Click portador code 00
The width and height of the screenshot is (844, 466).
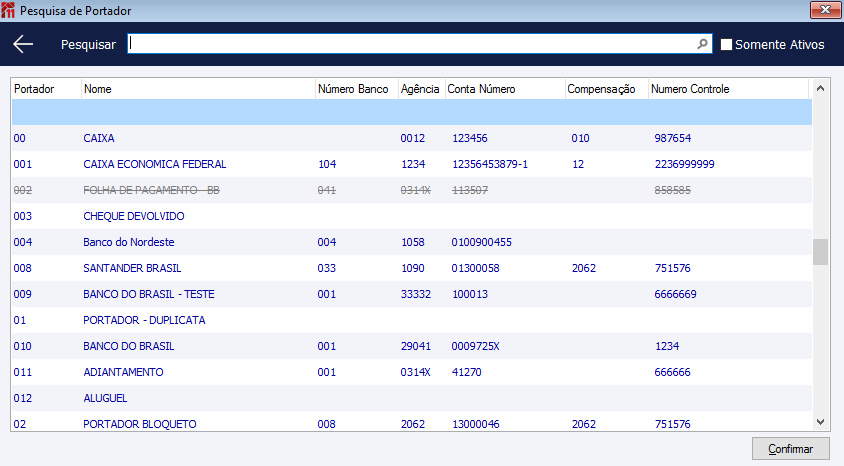(x=19, y=138)
